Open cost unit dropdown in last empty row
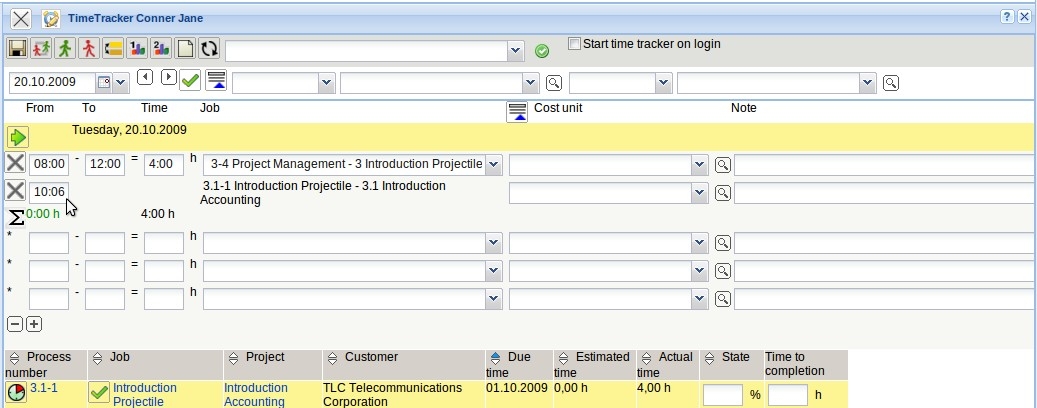 pyautogui.click(x=700, y=299)
